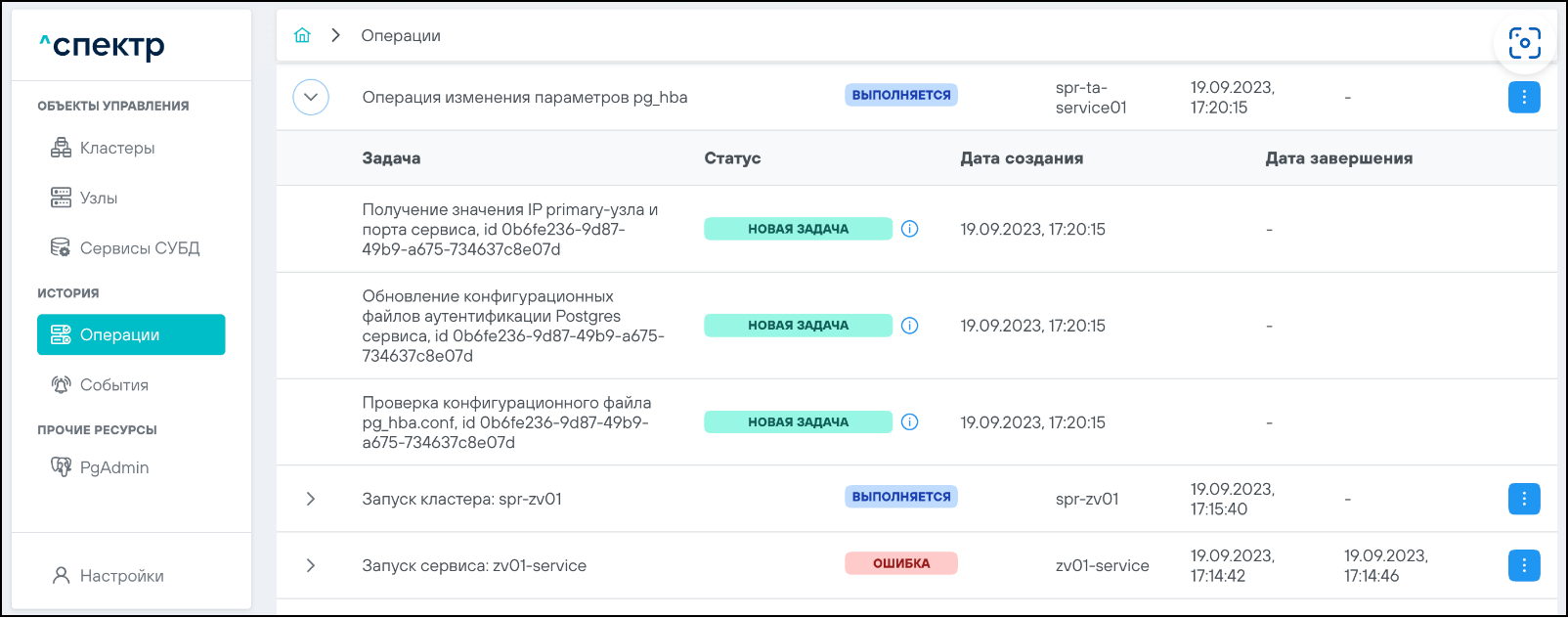Screen dimensions: 1568x618
Task: Open actions menu for pg_hba operation
Action: pyautogui.click(x=1523, y=97)
